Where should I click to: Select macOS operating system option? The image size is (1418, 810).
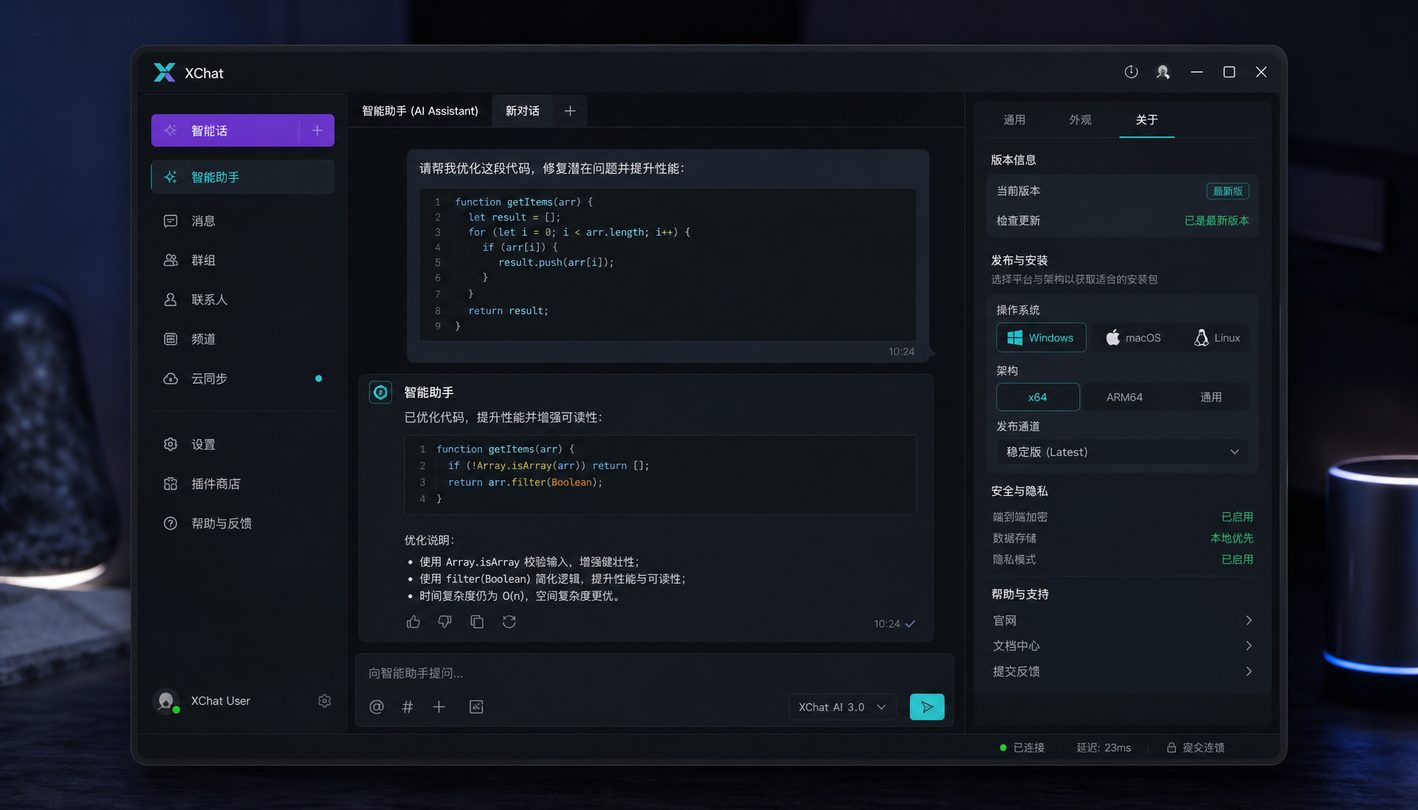1133,338
